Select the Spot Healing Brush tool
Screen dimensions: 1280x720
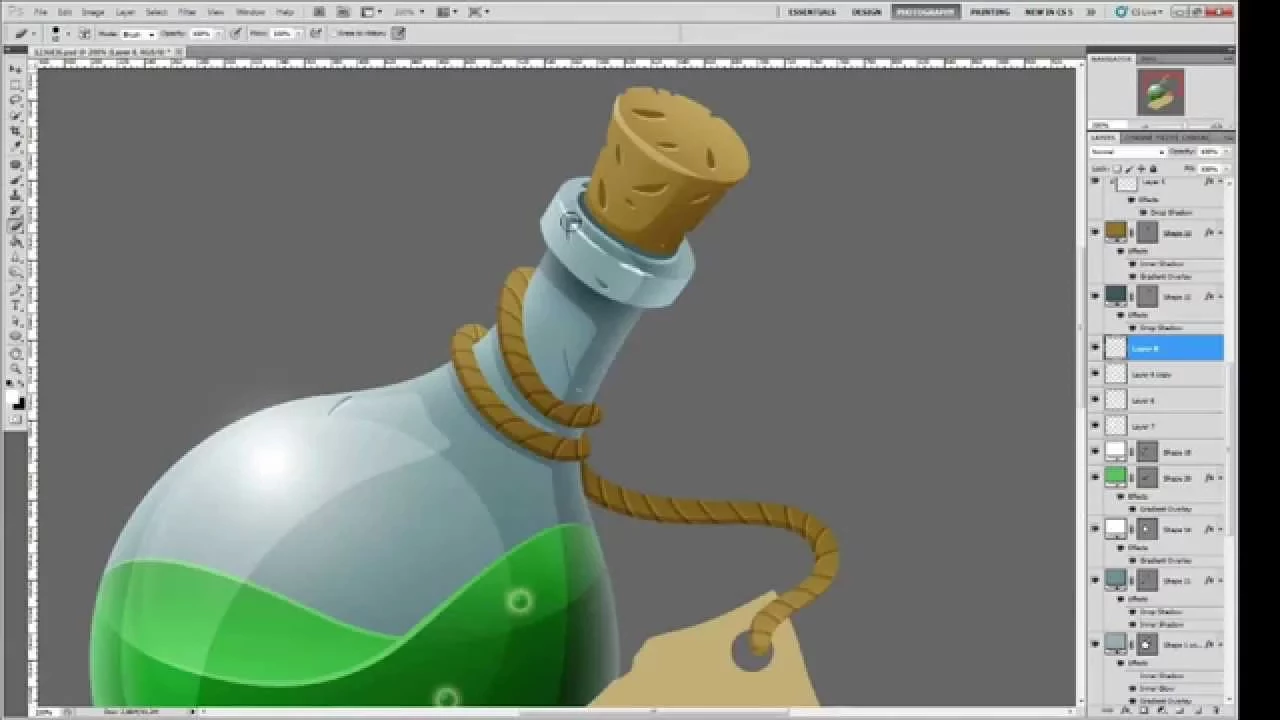pos(15,164)
